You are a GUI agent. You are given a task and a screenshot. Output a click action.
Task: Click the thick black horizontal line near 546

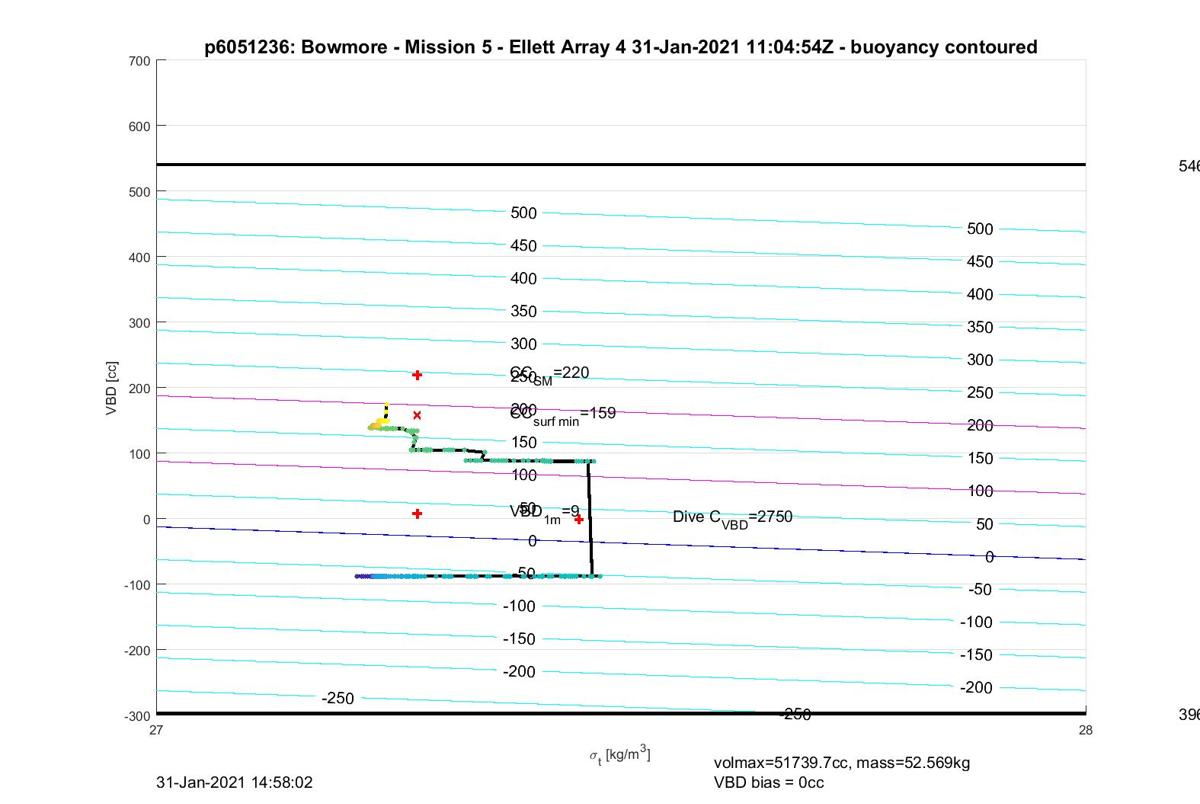click(621, 164)
